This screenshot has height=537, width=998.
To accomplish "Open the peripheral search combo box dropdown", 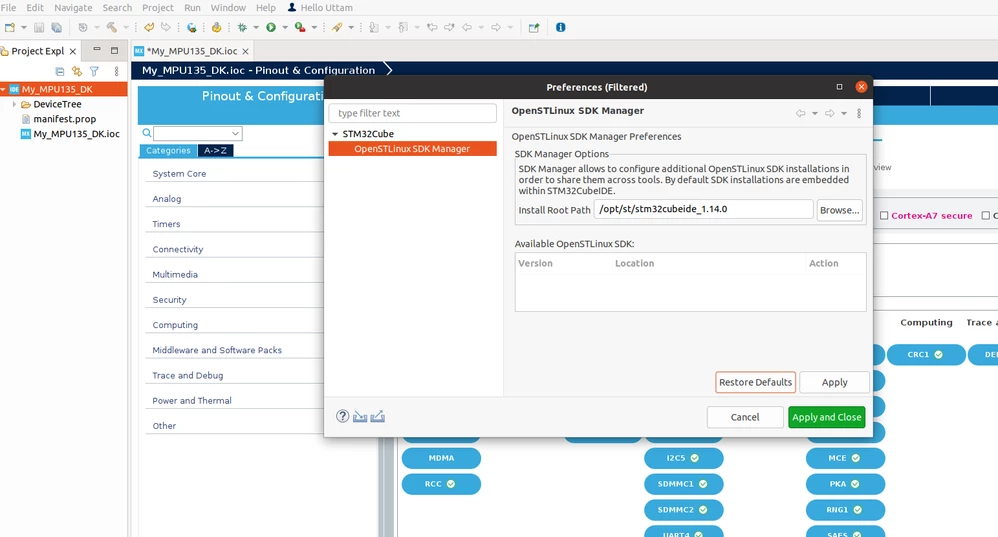I will [x=235, y=133].
